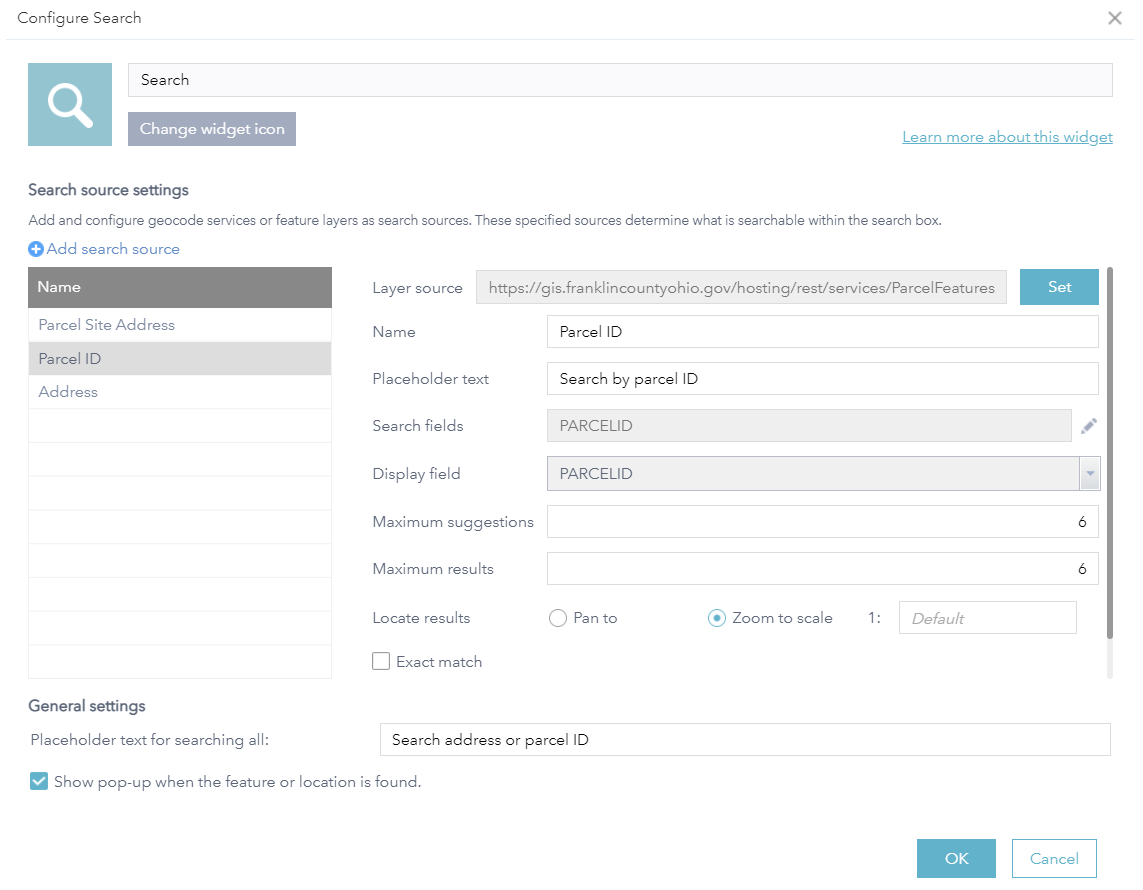Open the Display field dropdown arrow

click(1090, 474)
